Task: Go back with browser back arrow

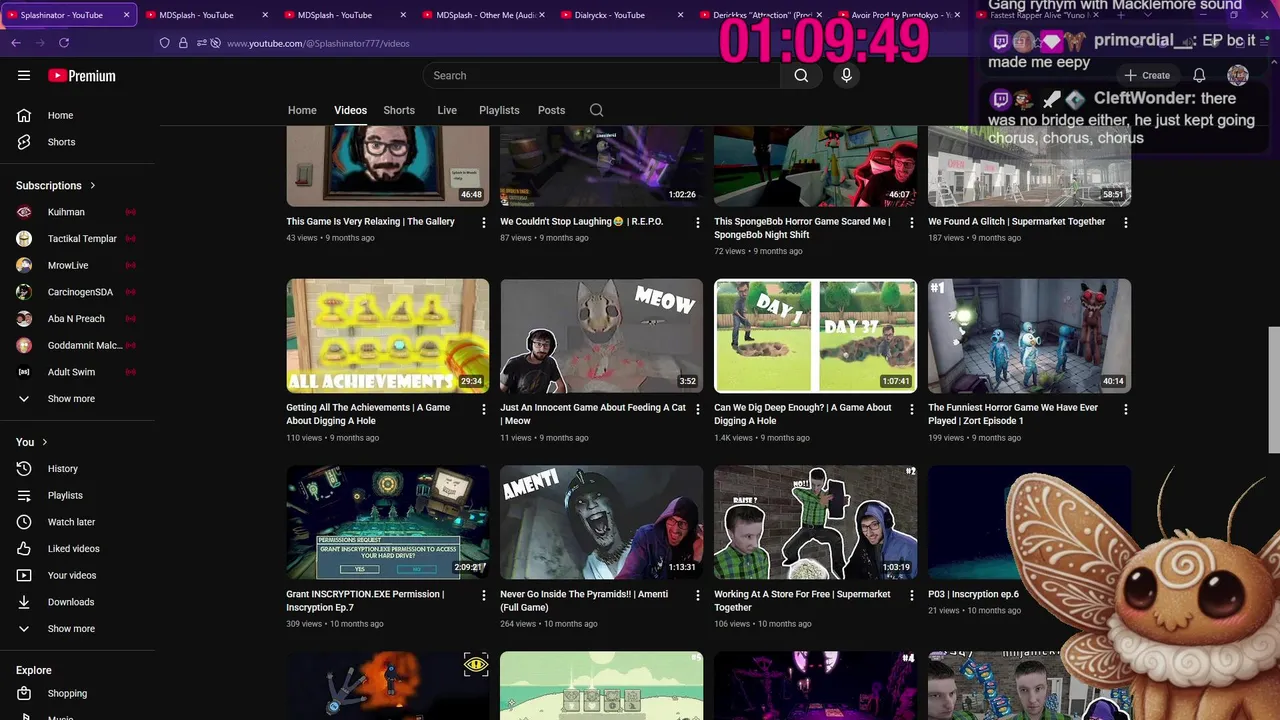Action: [x=16, y=43]
